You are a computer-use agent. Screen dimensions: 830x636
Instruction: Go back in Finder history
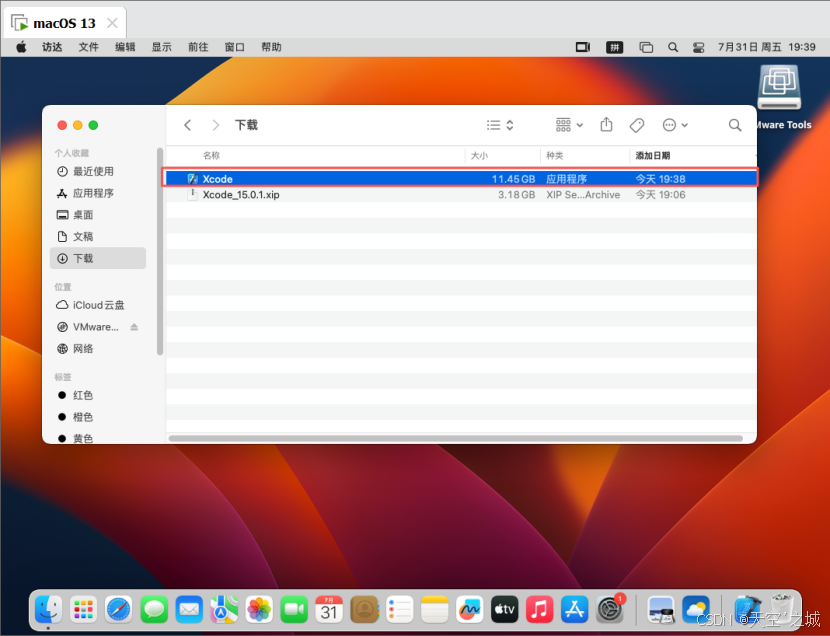click(187, 125)
